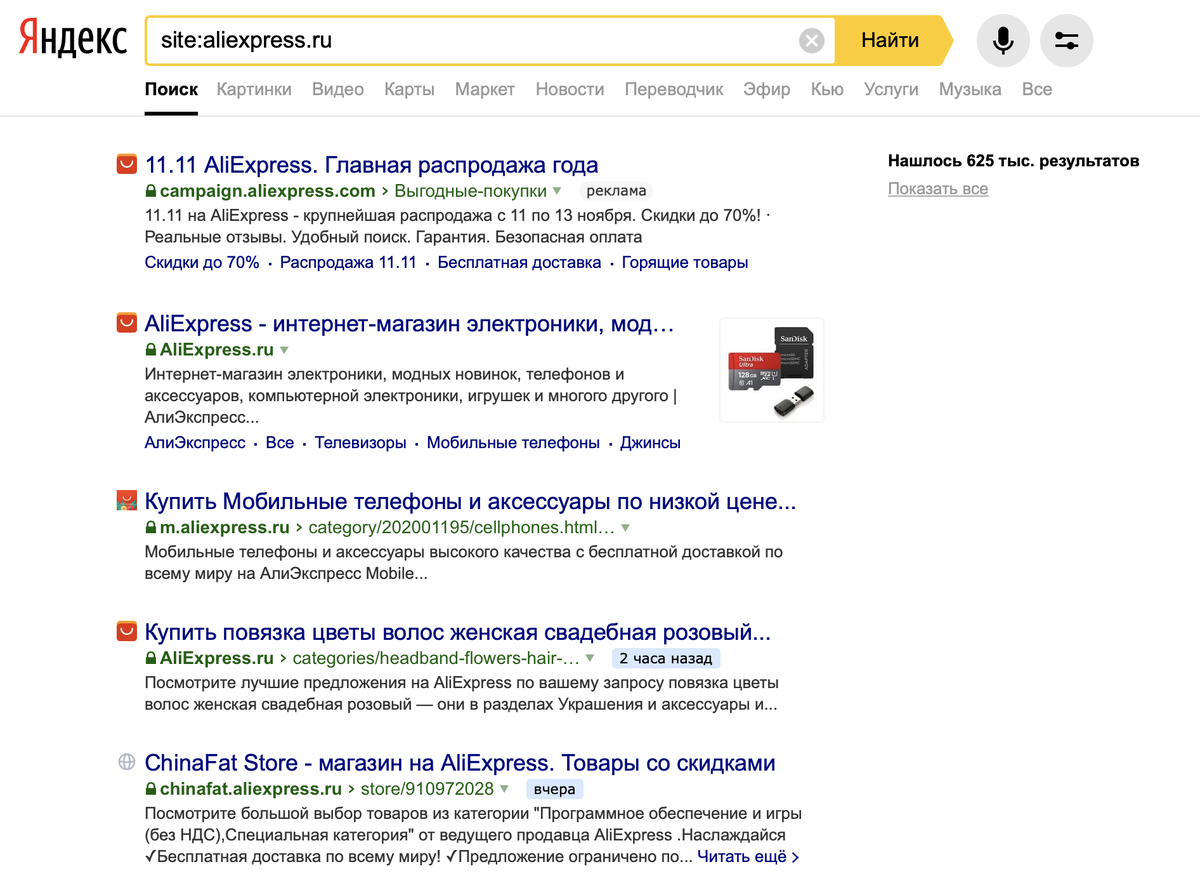Open the Мобильные телефоны sitelink
The width and height of the screenshot is (1200, 876).
pyautogui.click(x=514, y=442)
